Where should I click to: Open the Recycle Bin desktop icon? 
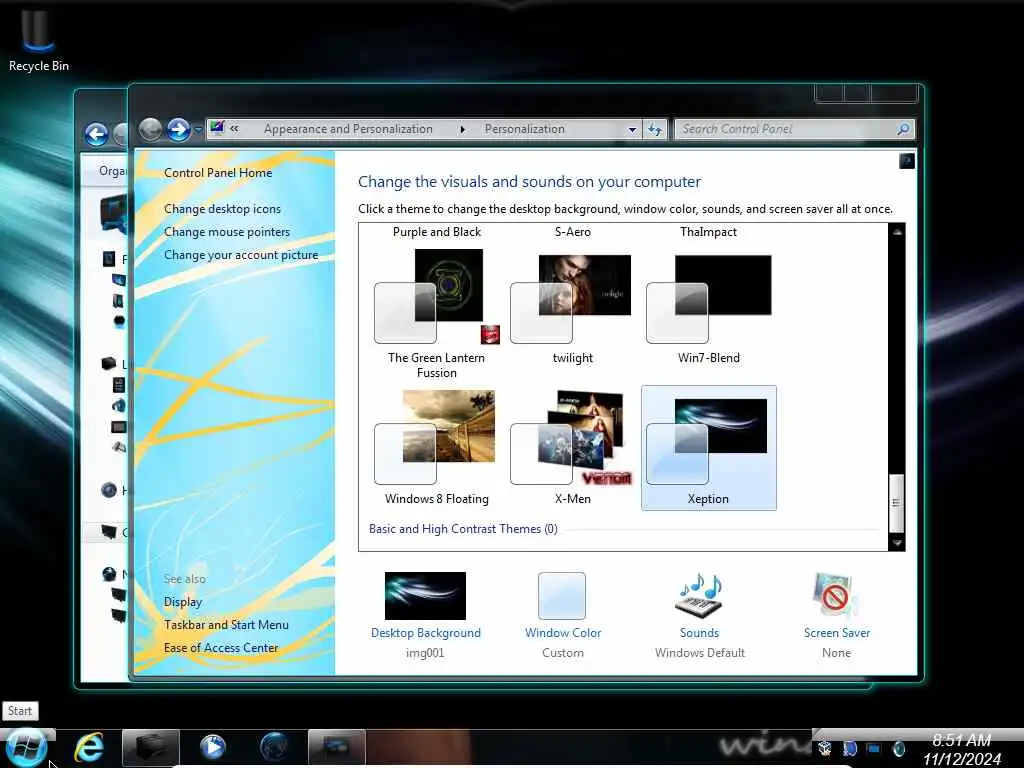(x=39, y=38)
